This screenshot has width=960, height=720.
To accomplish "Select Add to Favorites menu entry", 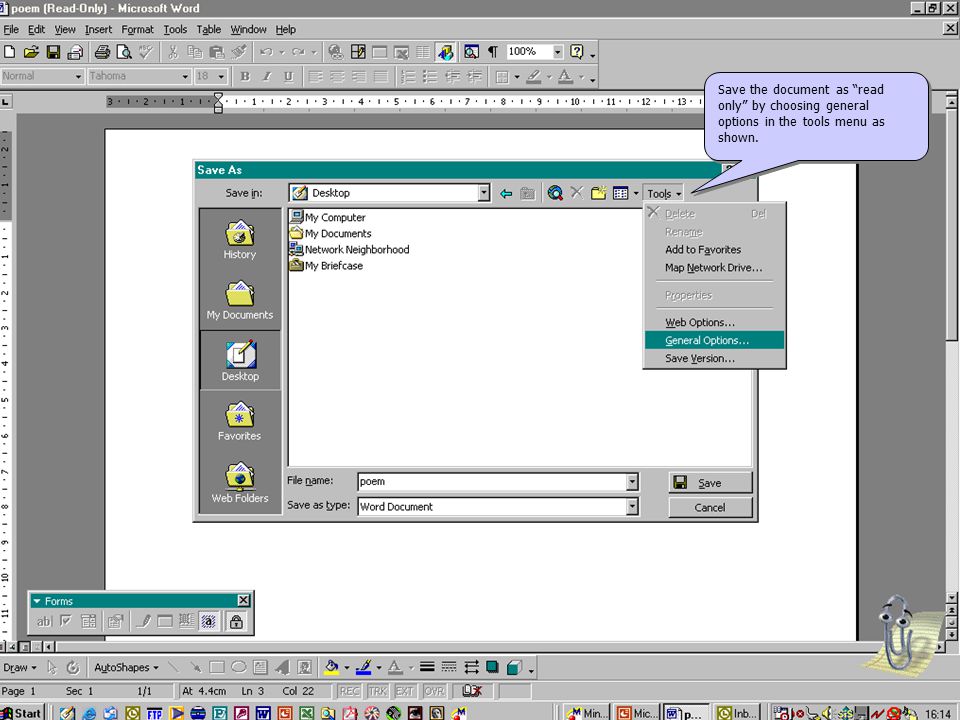I will coord(714,250).
